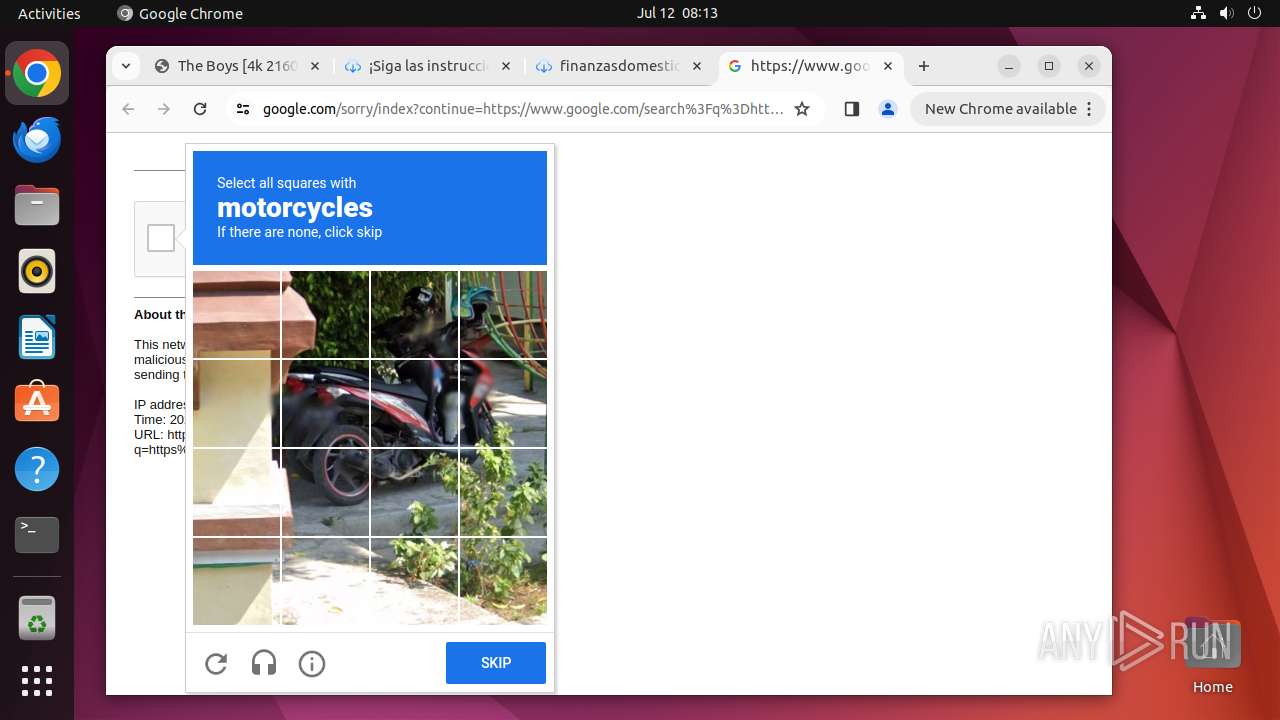Launch Google Chrome from the dock
Viewport: 1280px width, 720px height.
(37, 73)
